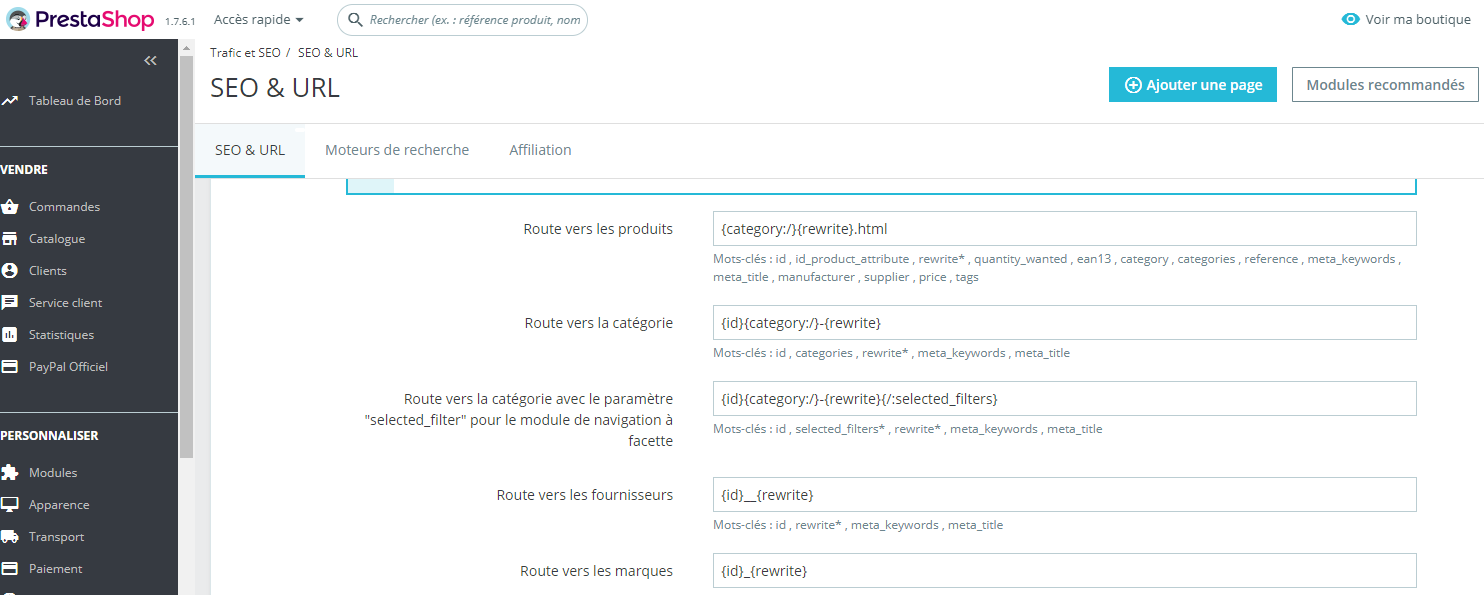The width and height of the screenshot is (1484, 595).
Task: Click the Service client chat icon
Action: [x=10, y=303]
